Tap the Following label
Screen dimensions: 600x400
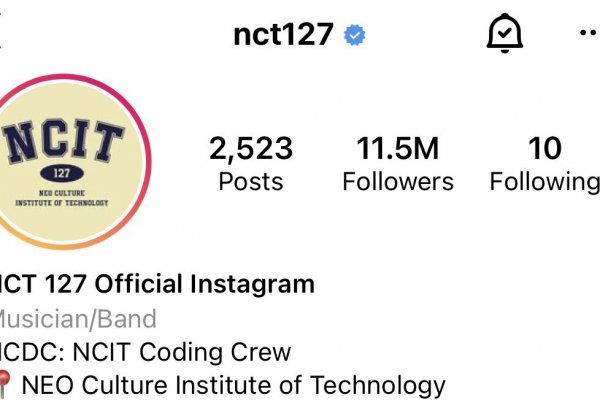[x=545, y=182]
